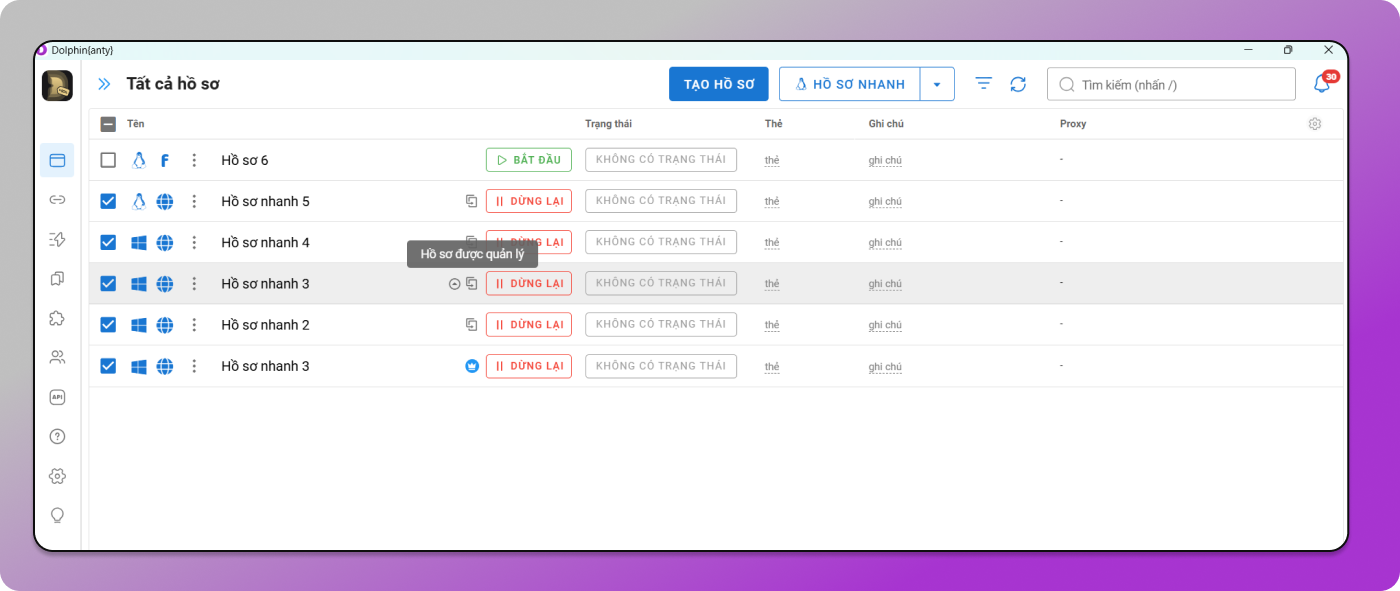The image size is (1400, 591).
Task: Expand the sidebar with double chevron
Action: pyautogui.click(x=104, y=84)
